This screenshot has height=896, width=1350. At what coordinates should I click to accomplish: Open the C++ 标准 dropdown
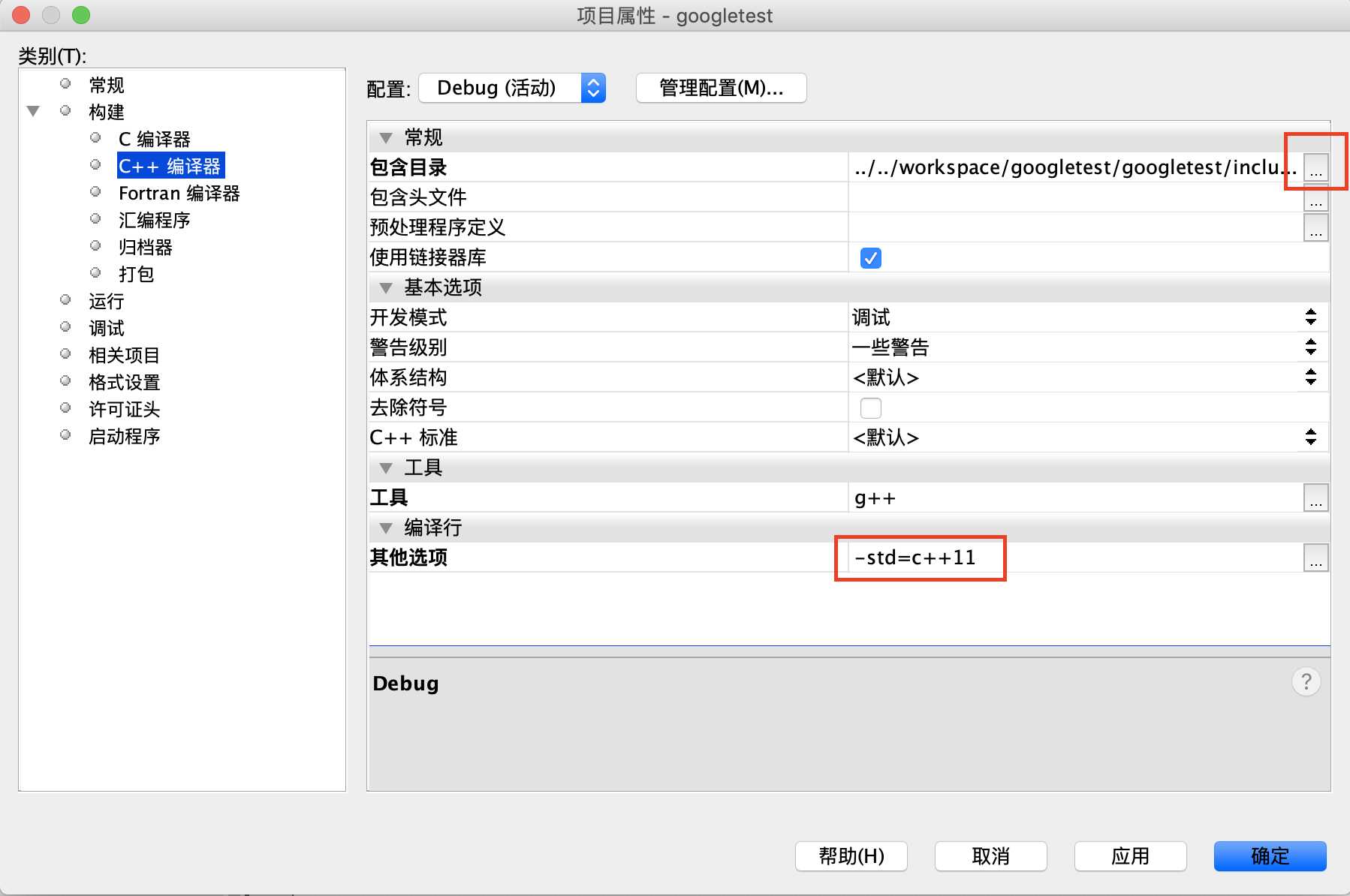[x=1089, y=437]
